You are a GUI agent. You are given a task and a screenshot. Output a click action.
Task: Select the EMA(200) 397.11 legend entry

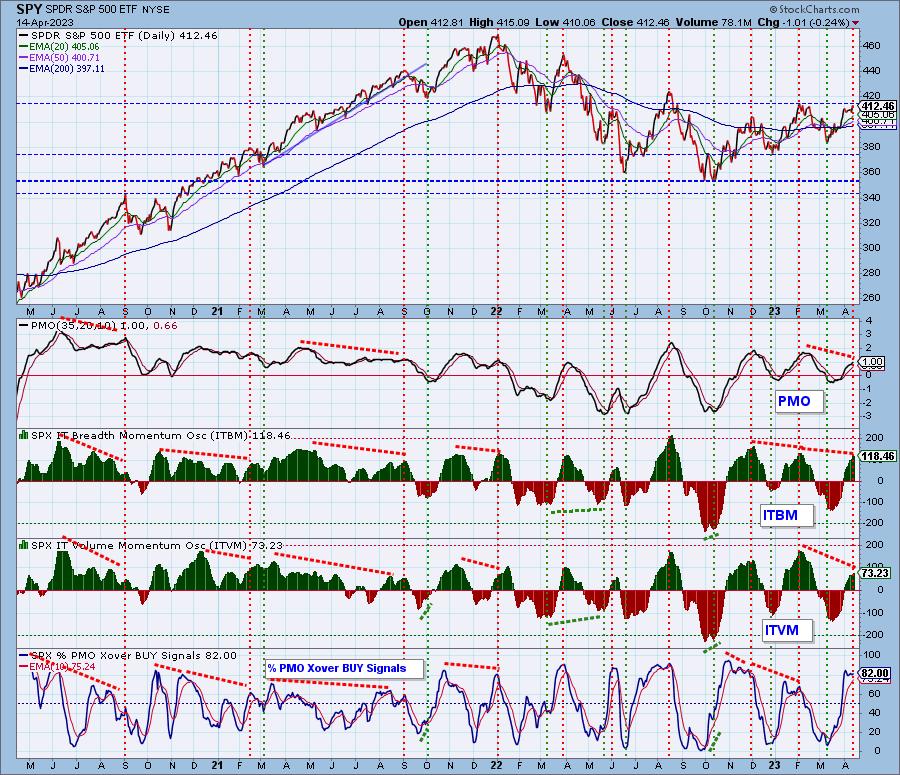pyautogui.click(x=62, y=68)
